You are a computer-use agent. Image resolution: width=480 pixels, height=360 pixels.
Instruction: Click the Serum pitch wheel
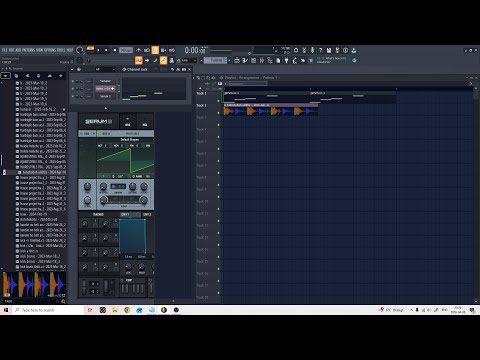84,287
